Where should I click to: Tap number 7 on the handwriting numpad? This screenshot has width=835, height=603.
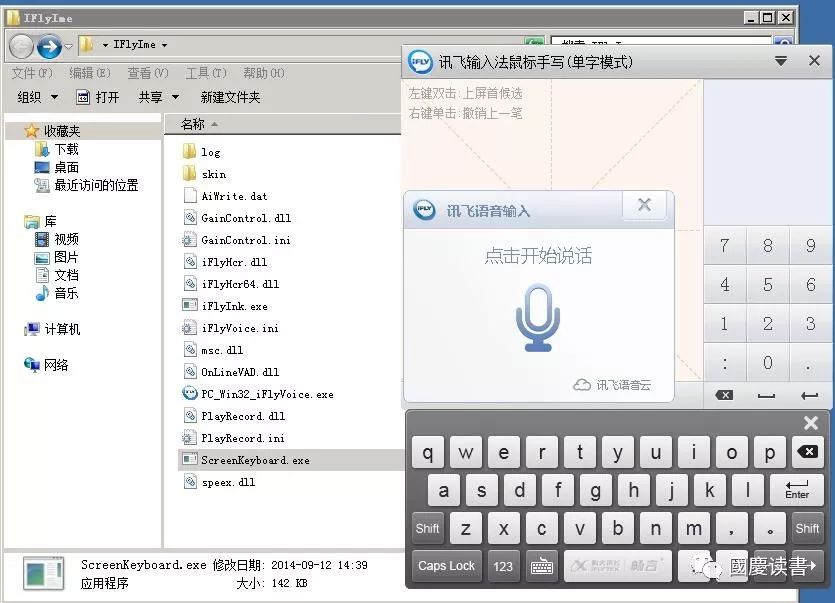point(724,246)
